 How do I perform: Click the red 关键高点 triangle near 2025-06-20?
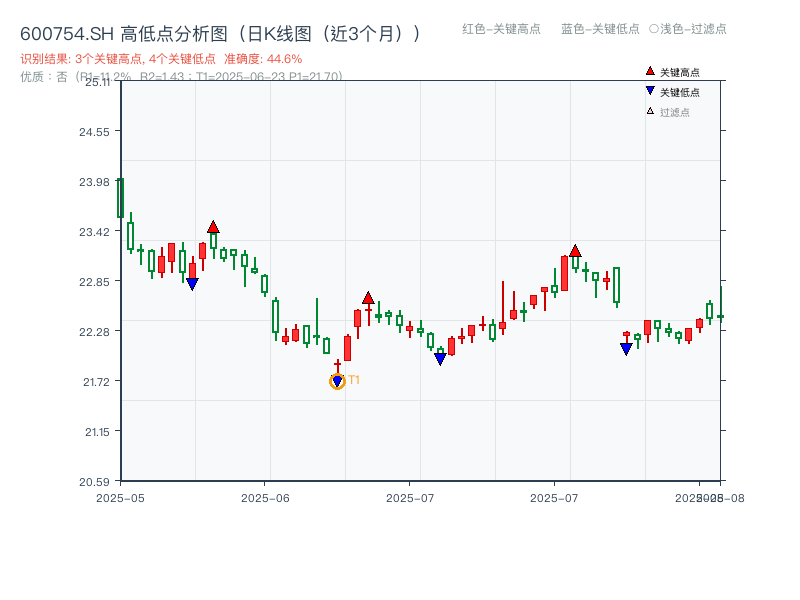tap(368, 297)
